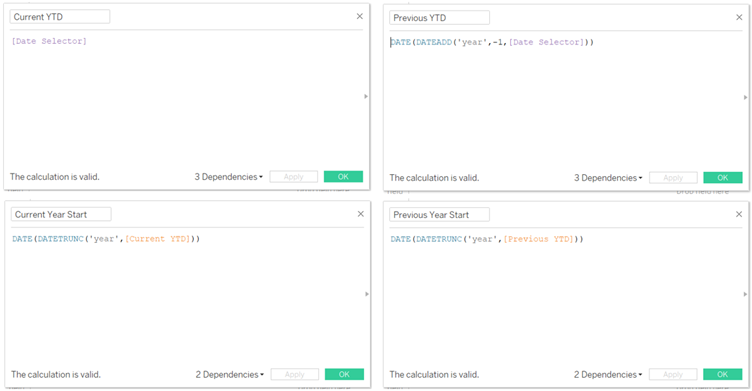Click the Previous YTD formula text
Viewport: 752px width, 391px height.
pyautogui.click(x=492, y=42)
